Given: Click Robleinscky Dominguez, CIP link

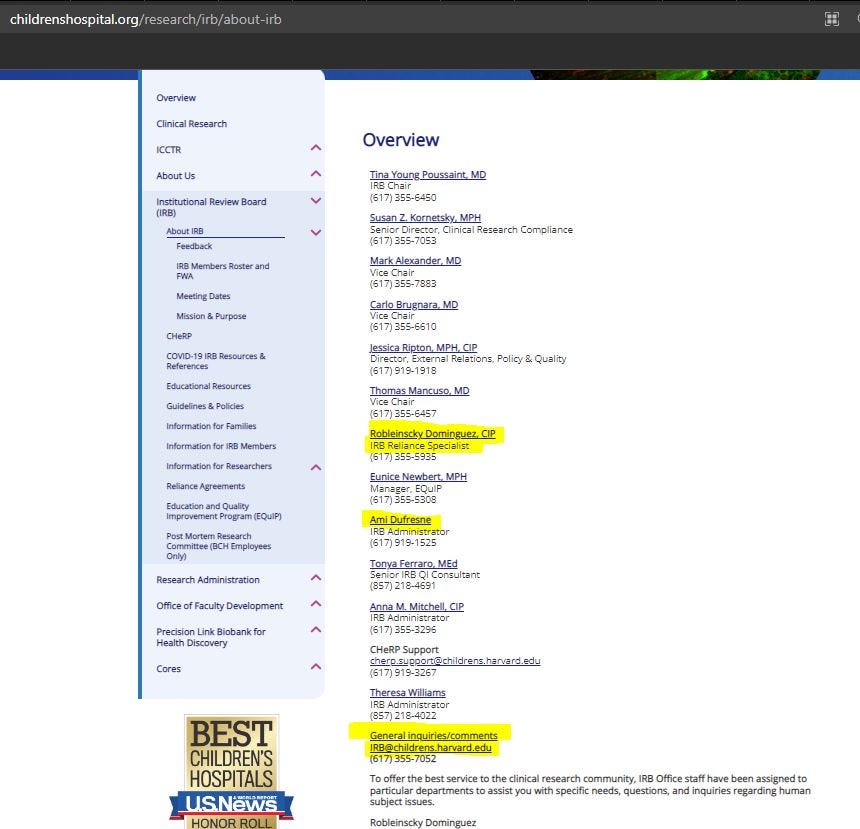Looking at the screenshot, I should tap(432, 434).
